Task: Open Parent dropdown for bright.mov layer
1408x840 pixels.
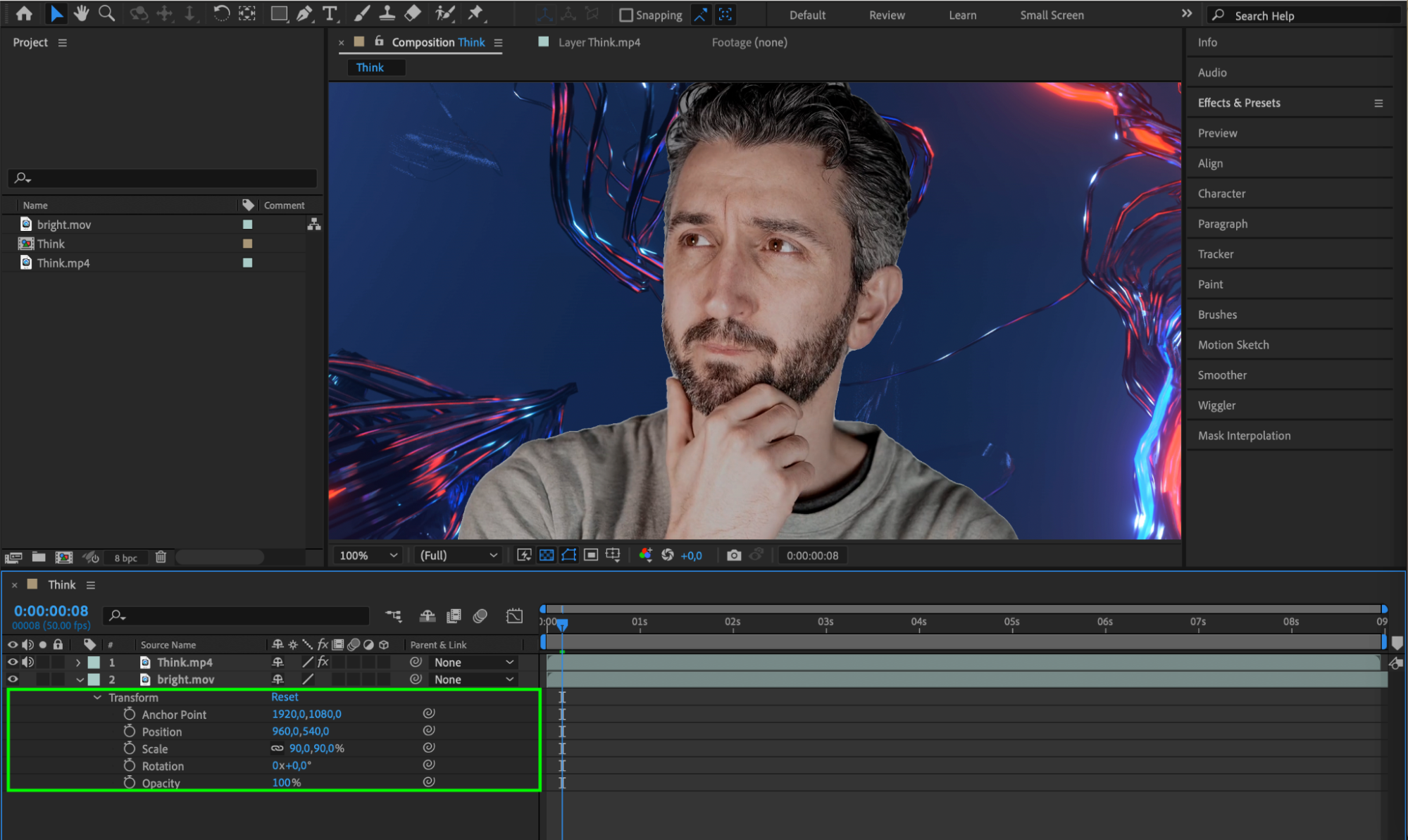Action: point(473,679)
